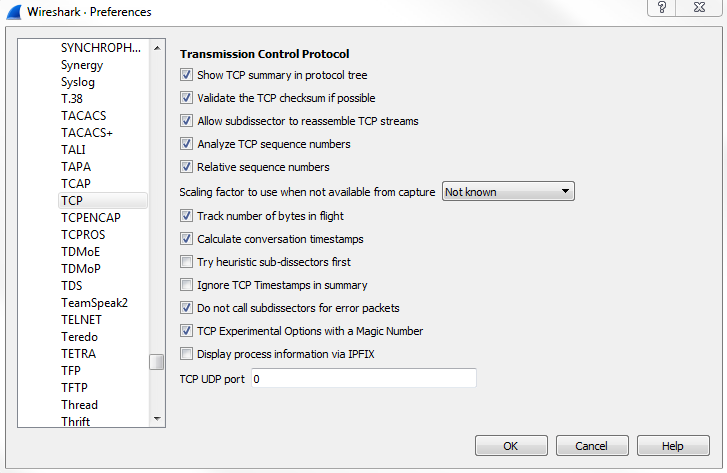
Task: Select TELNET protocol in the list
Action: tap(81, 320)
